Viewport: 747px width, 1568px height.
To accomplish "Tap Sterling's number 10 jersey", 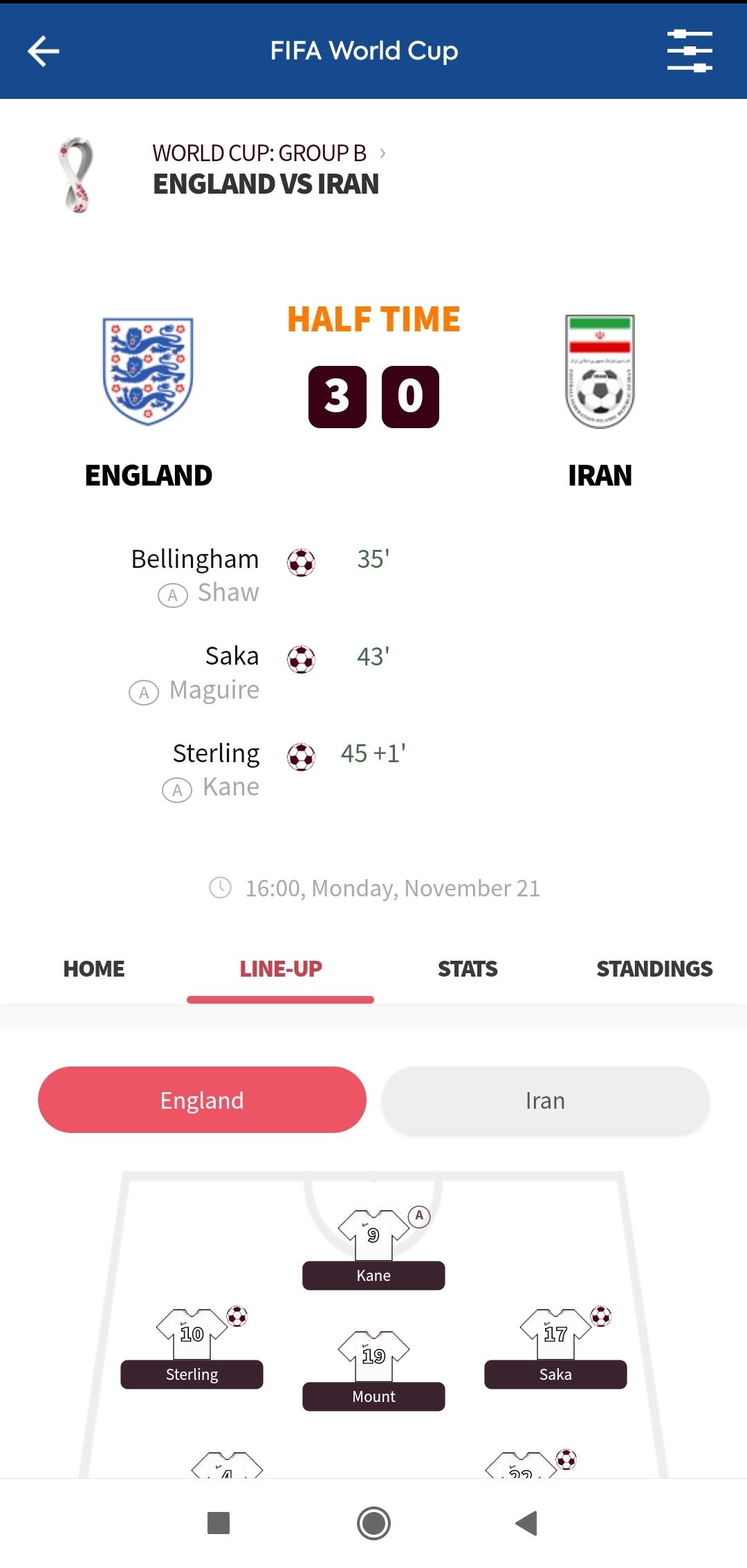I will point(192,1334).
